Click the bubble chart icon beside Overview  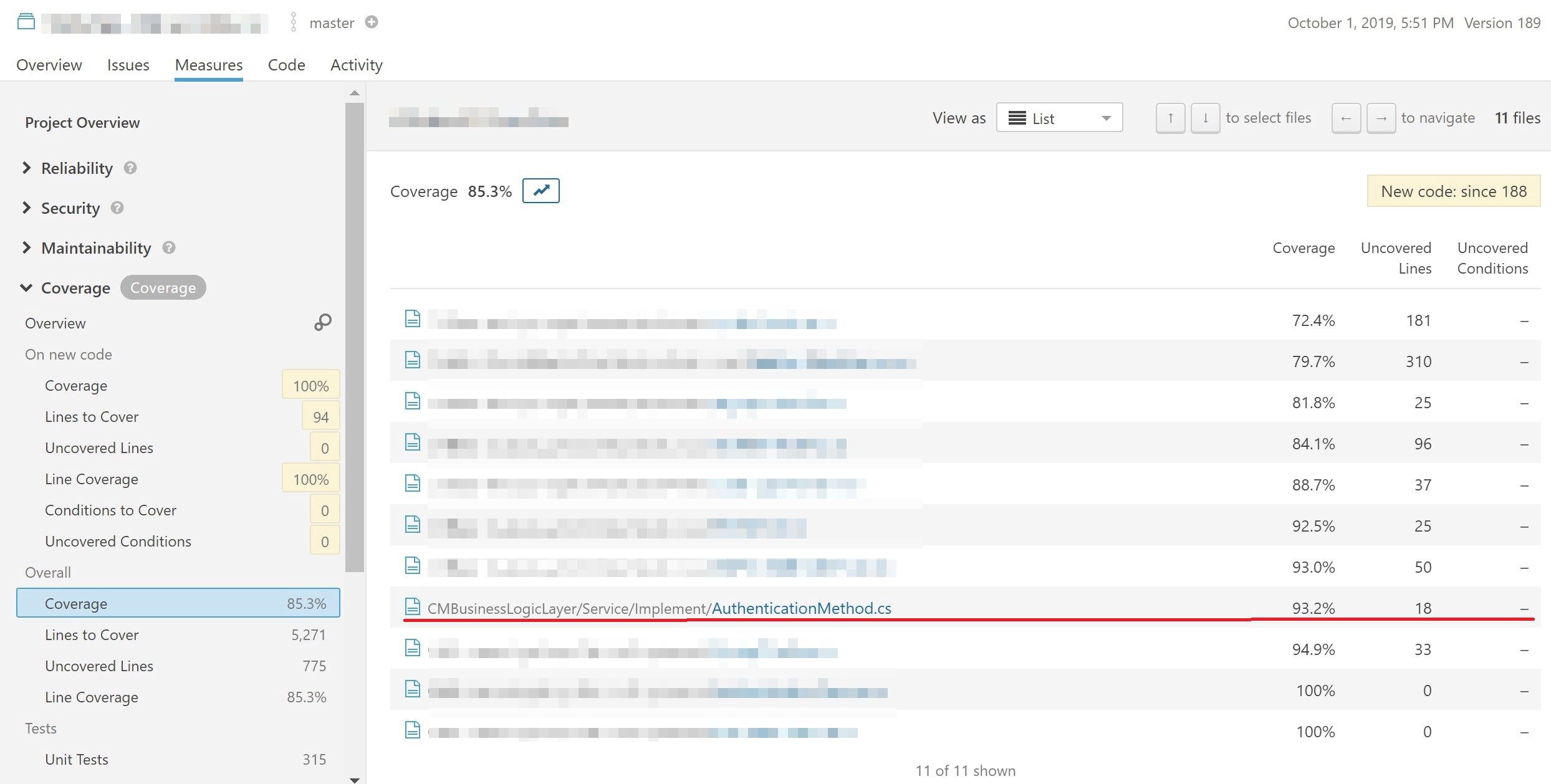coord(322,322)
